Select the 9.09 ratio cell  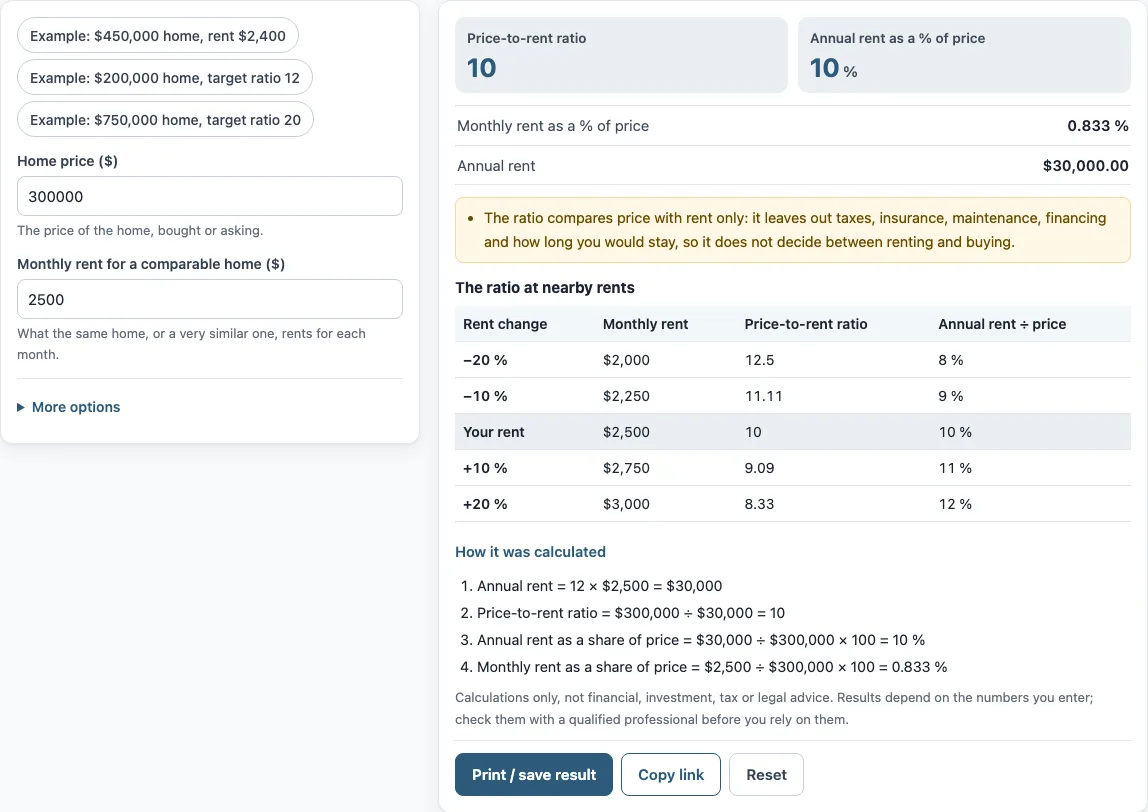pyautogui.click(x=759, y=468)
